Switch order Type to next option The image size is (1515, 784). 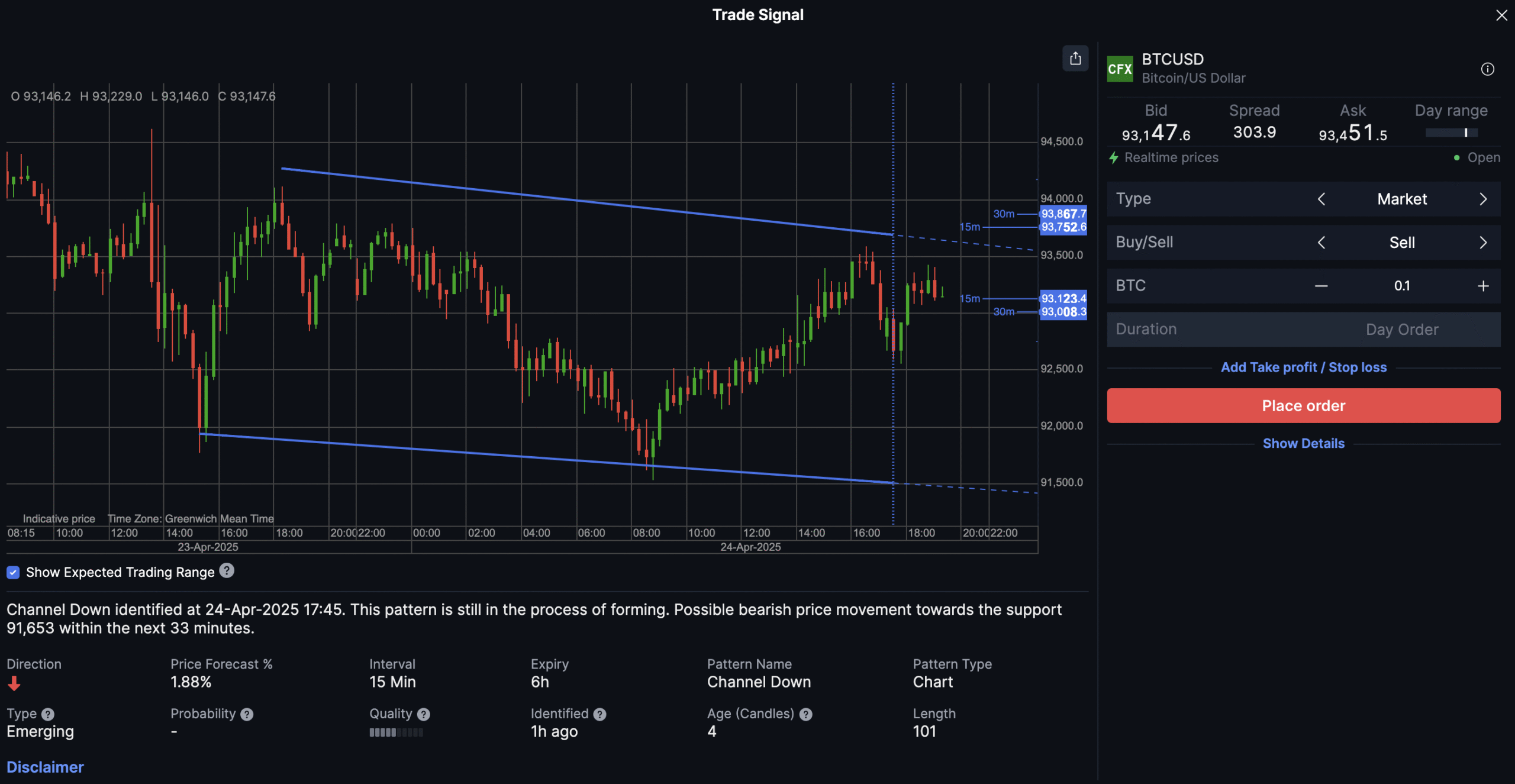(x=1483, y=199)
